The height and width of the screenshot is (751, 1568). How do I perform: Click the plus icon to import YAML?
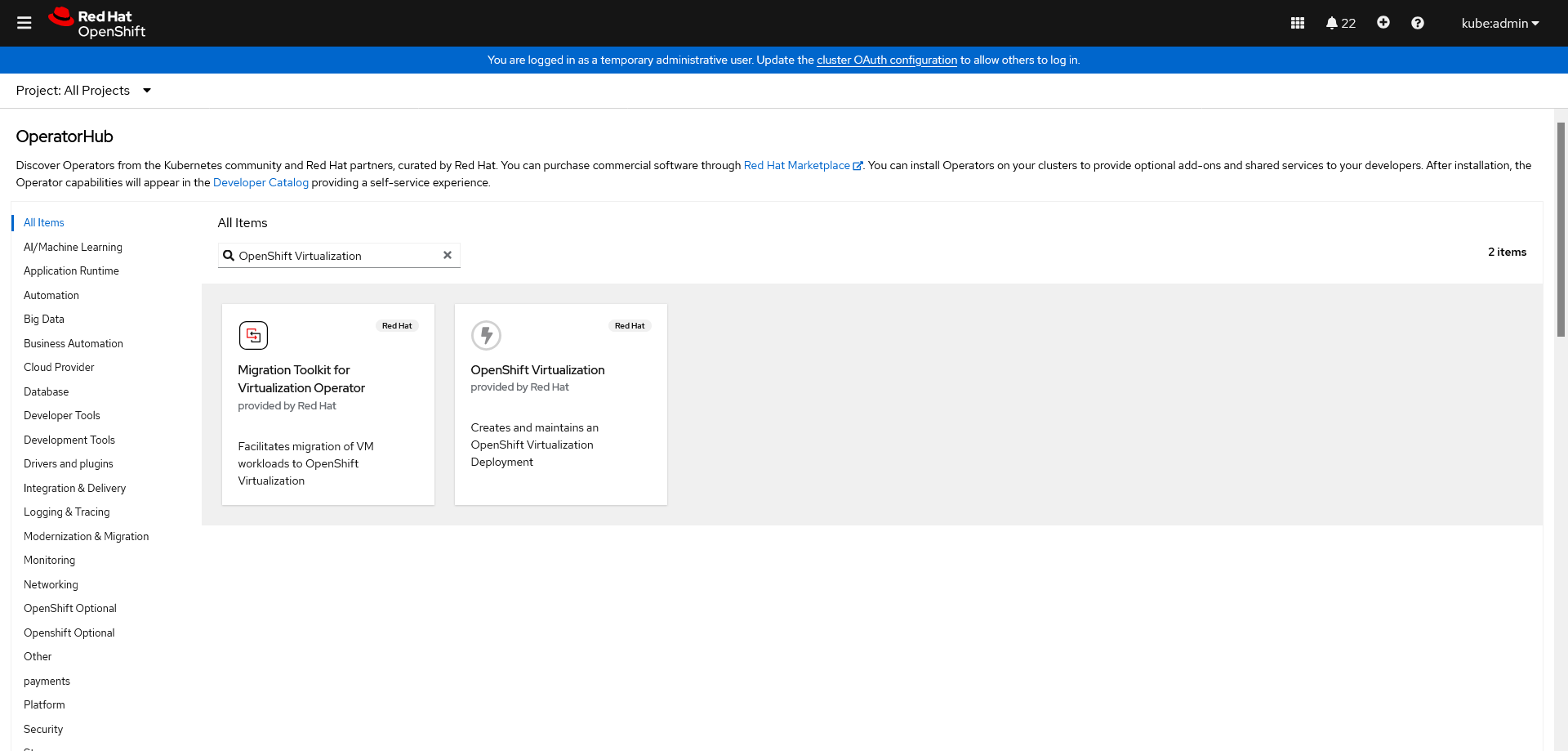pos(1383,23)
